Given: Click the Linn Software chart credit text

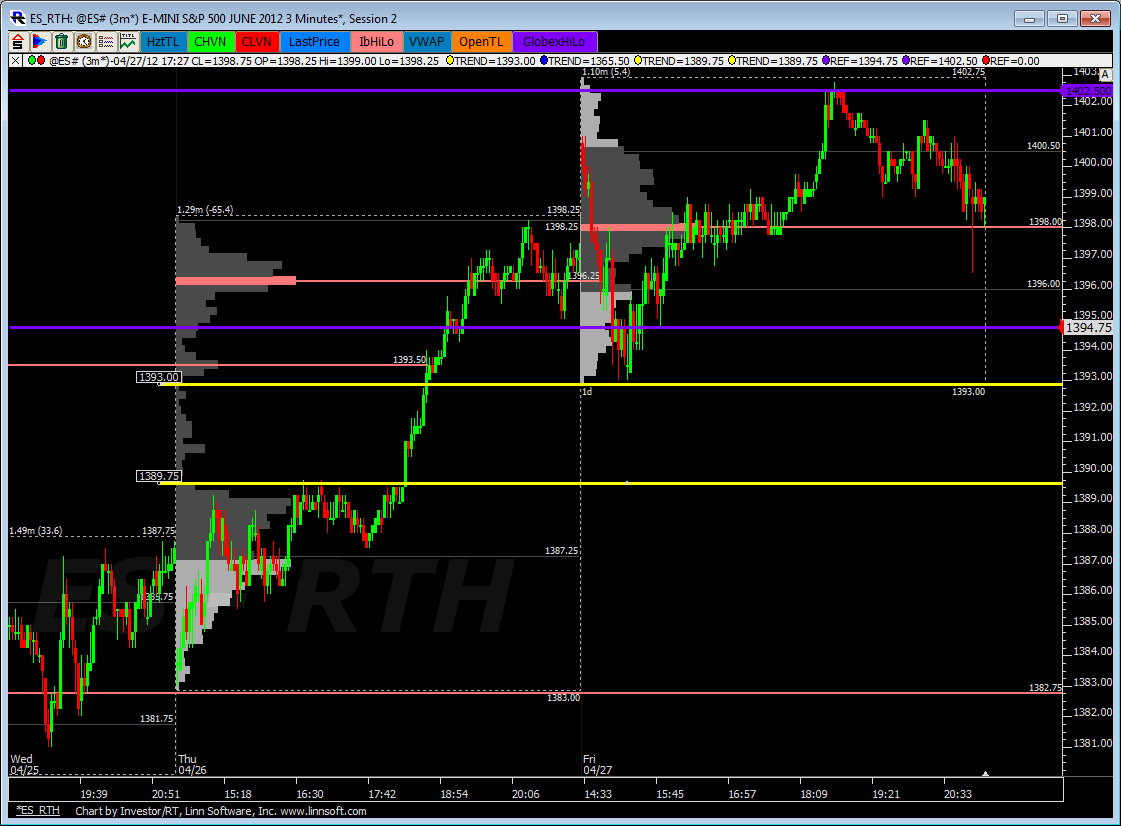Looking at the screenshot, I should (x=221, y=810).
